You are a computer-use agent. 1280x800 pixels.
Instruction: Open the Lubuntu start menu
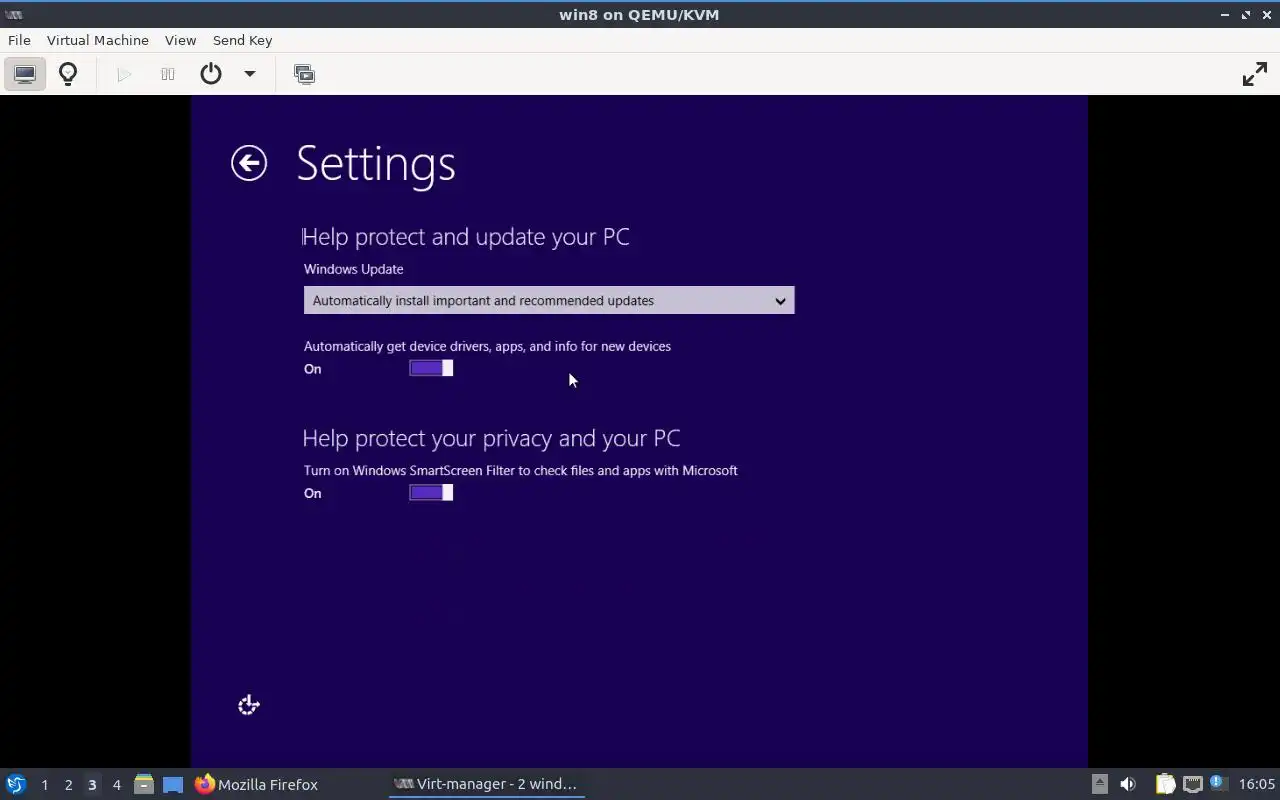pyautogui.click(x=16, y=784)
